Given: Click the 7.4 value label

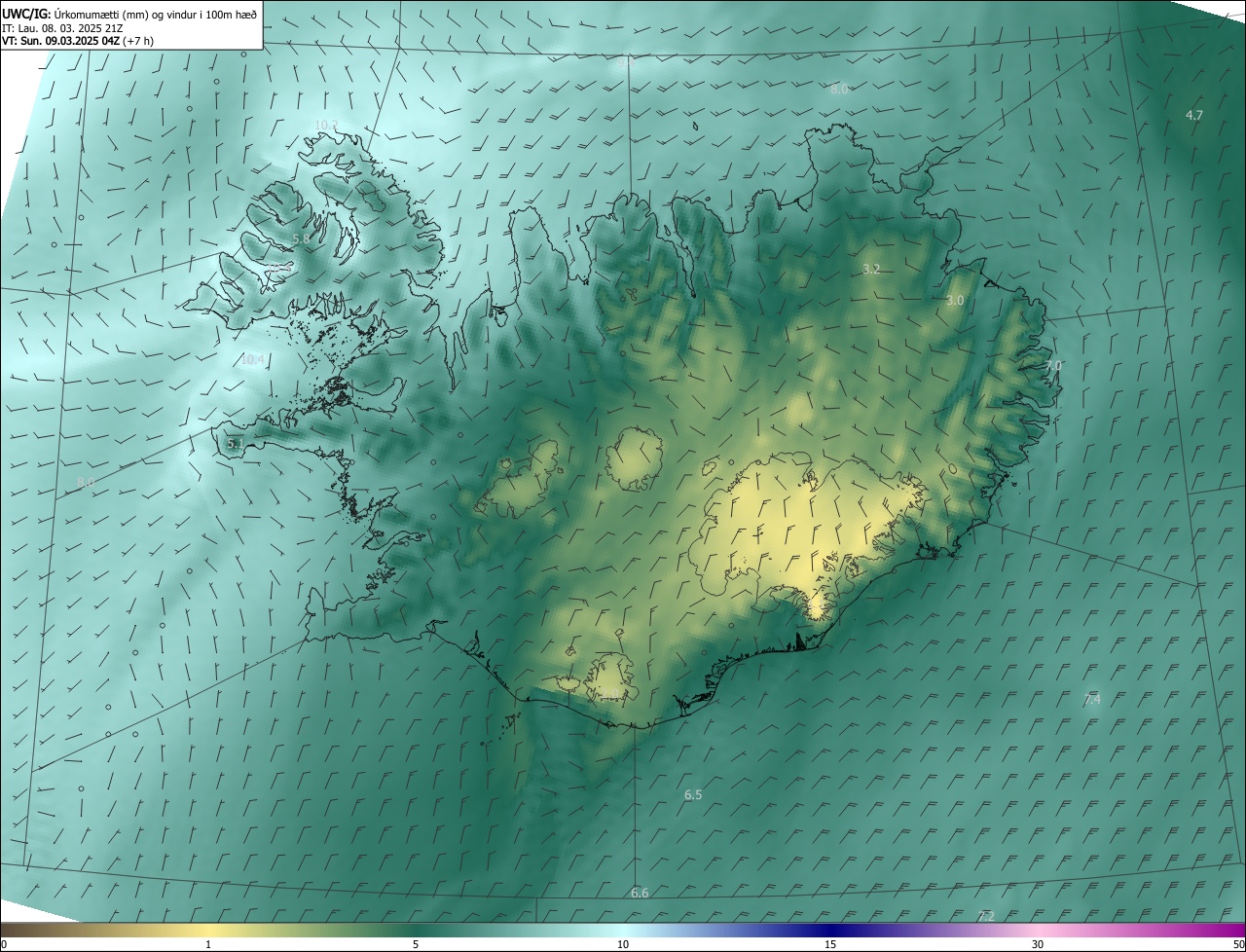Looking at the screenshot, I should coord(1092,699).
